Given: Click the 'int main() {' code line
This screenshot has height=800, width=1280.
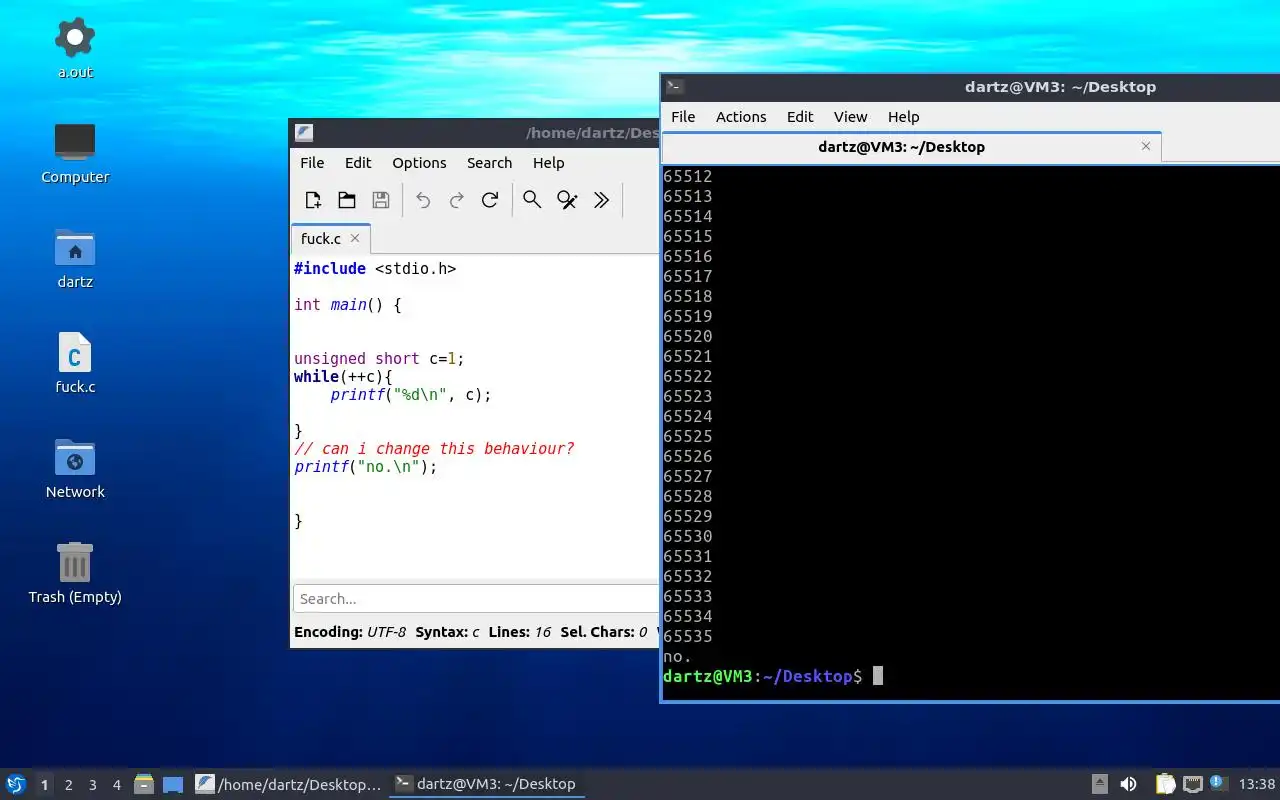Looking at the screenshot, I should click(347, 304).
